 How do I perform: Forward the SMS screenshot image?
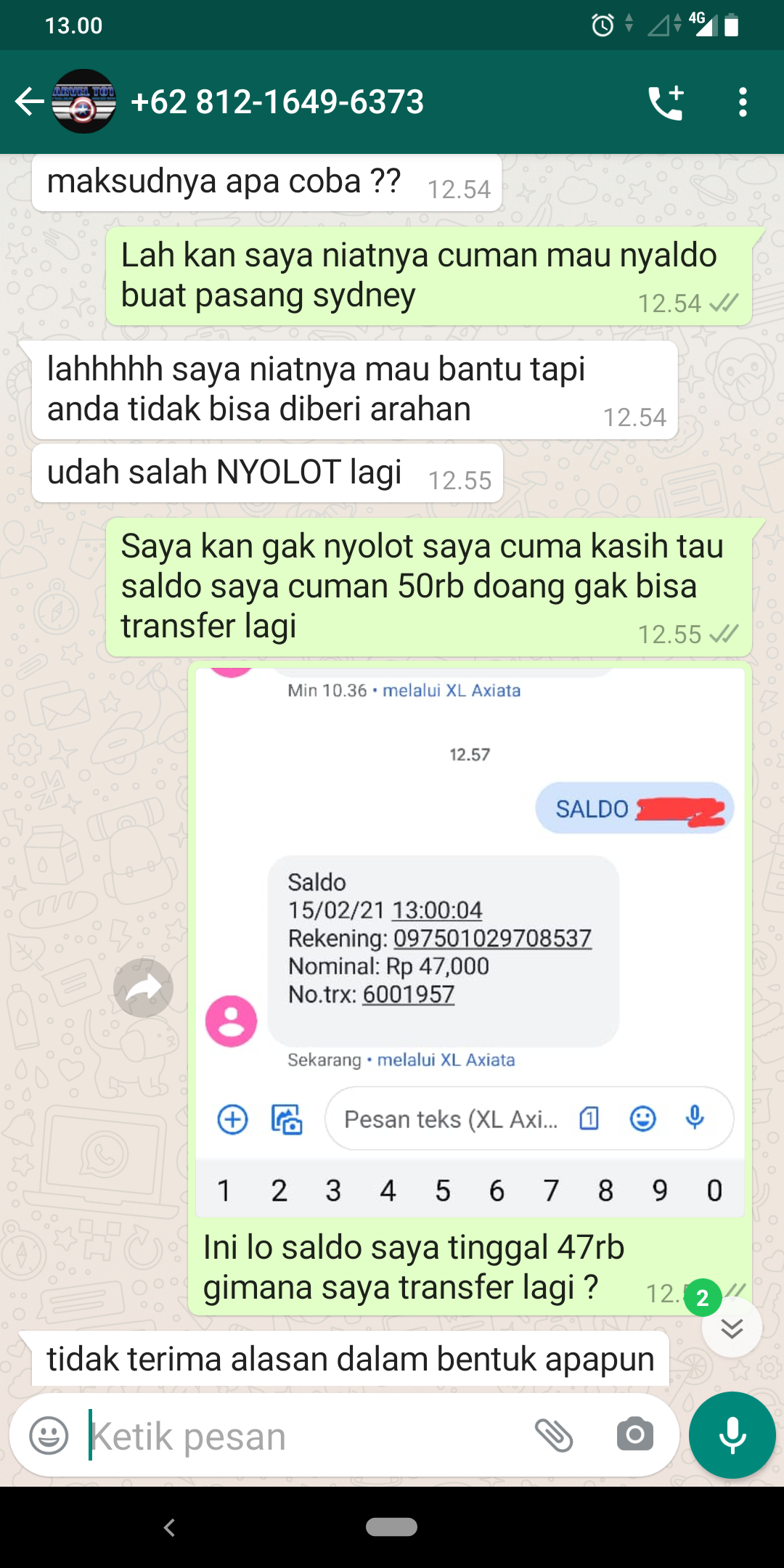pos(144,988)
